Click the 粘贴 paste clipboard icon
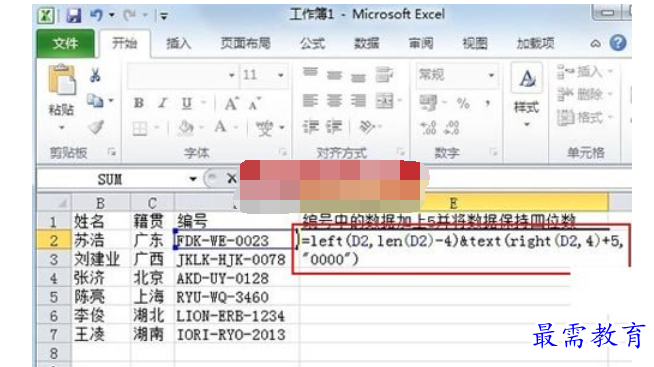The height and width of the screenshot is (367, 654). click(x=62, y=80)
